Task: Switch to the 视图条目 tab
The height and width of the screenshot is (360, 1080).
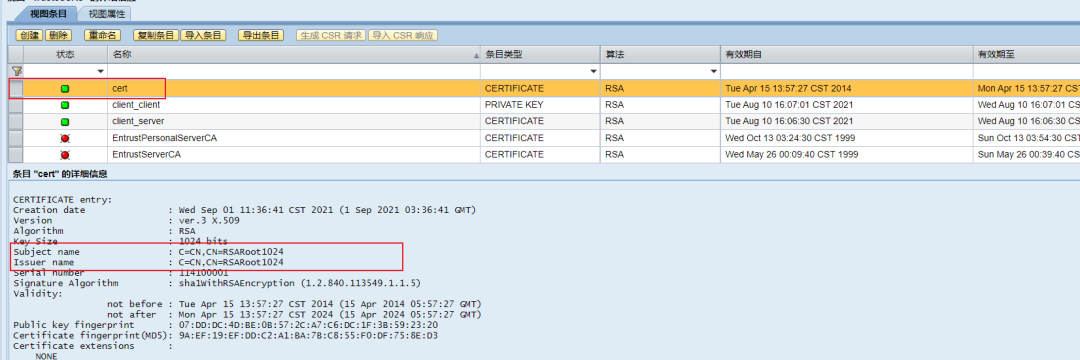Action: 48,13
